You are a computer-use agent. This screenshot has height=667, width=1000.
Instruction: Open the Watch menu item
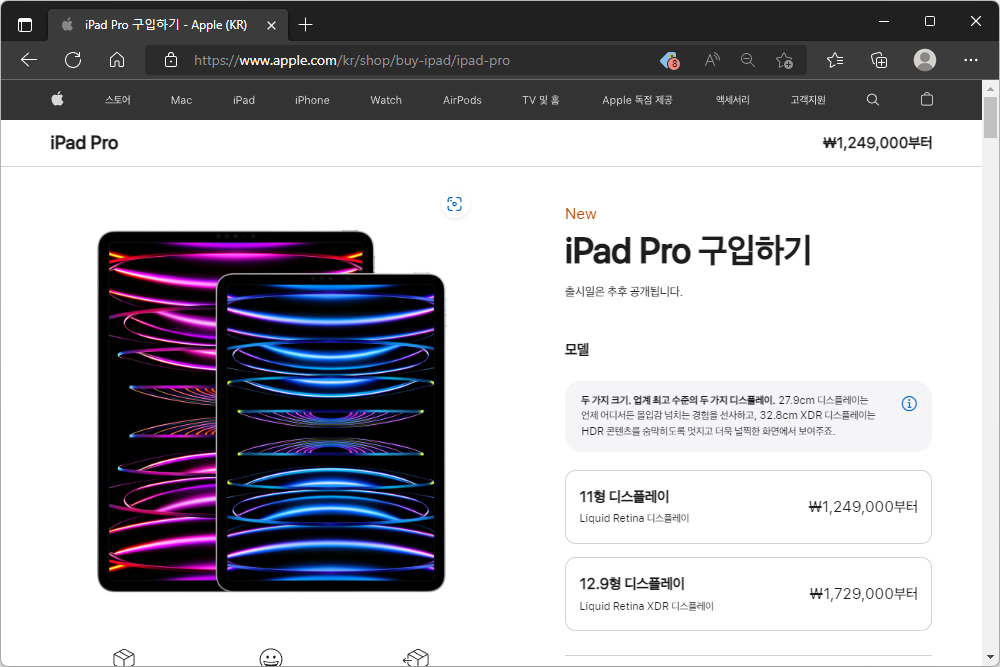click(386, 100)
